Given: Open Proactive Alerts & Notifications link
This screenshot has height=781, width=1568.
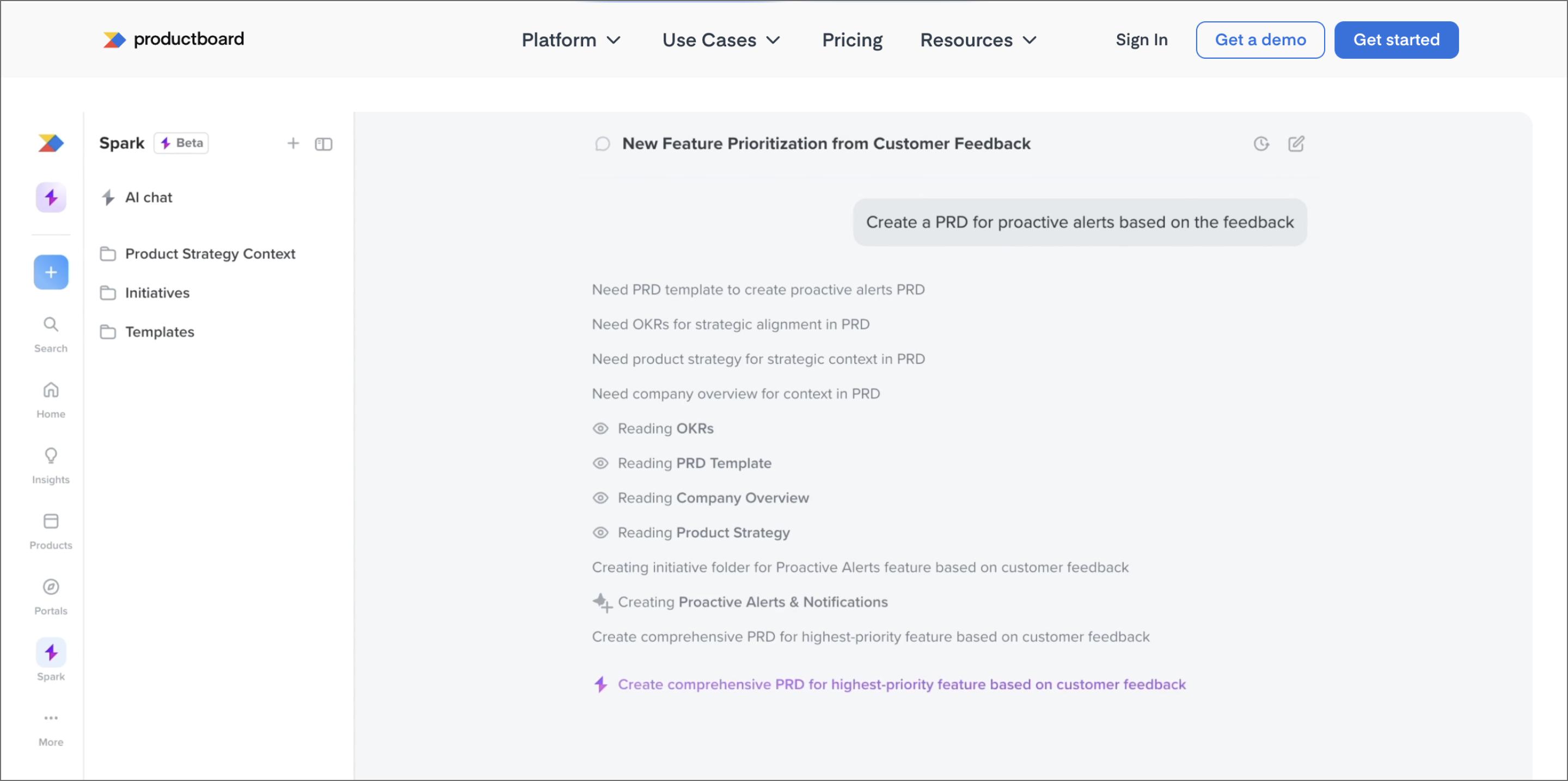Looking at the screenshot, I should click(783, 602).
